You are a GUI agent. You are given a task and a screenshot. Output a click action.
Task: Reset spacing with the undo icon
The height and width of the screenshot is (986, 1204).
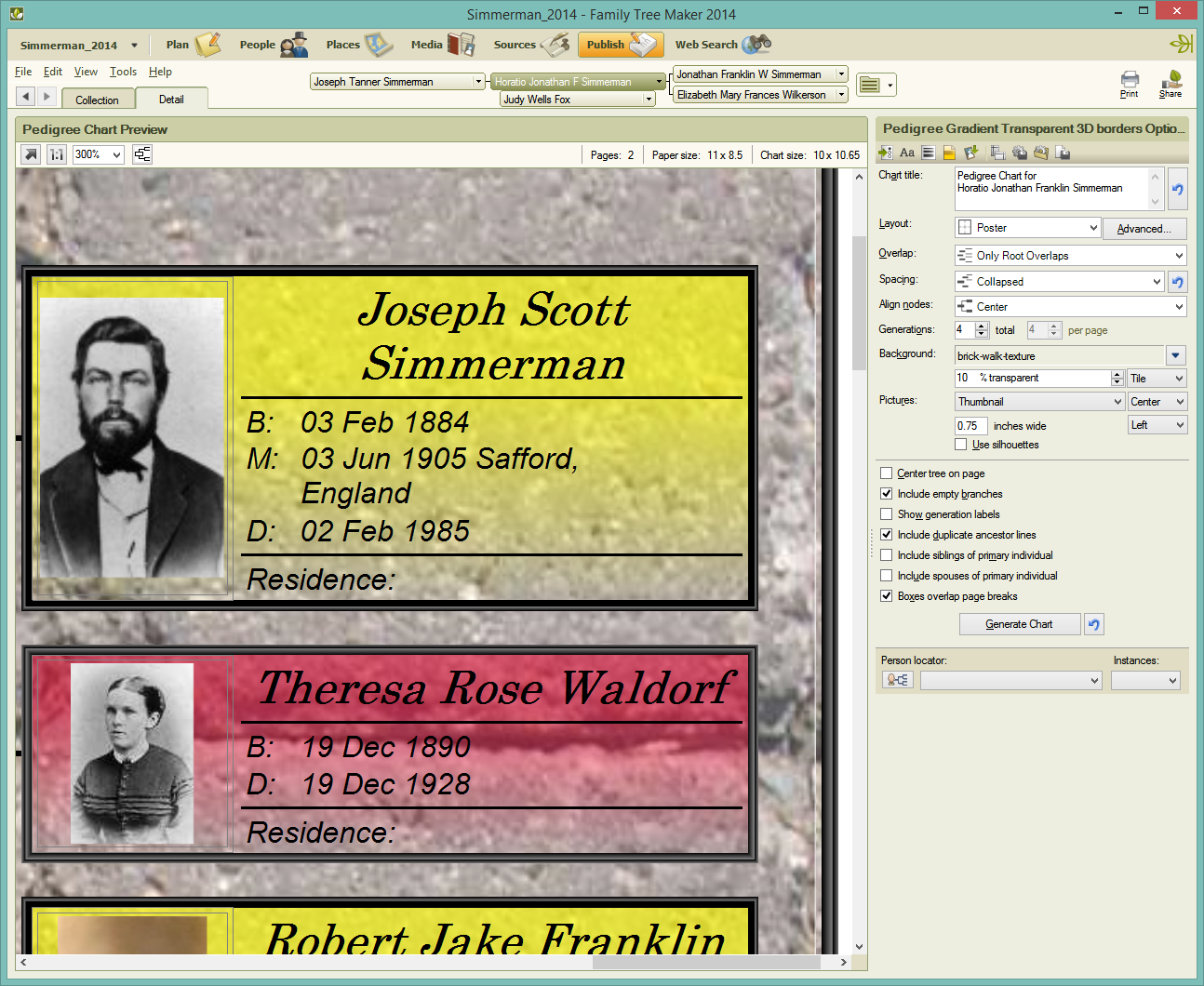point(1177,282)
